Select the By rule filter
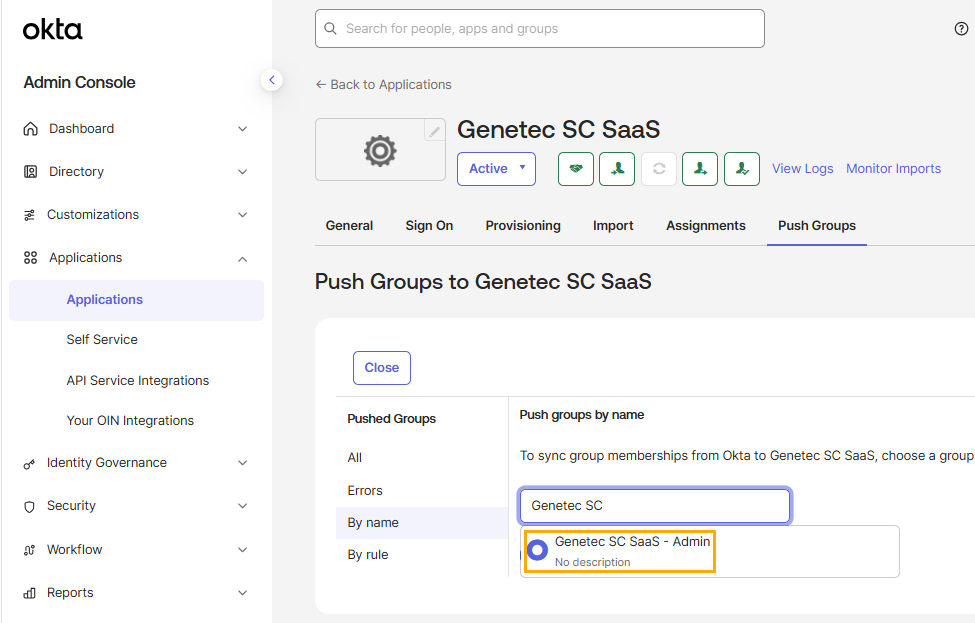The width and height of the screenshot is (975, 623). click(367, 555)
